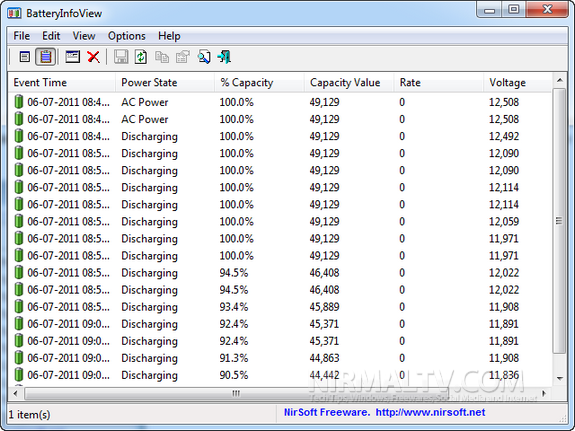Screen dimensions: 575x431
Task: Click the vertical scrollbar down arrow
Action: coord(560,378)
